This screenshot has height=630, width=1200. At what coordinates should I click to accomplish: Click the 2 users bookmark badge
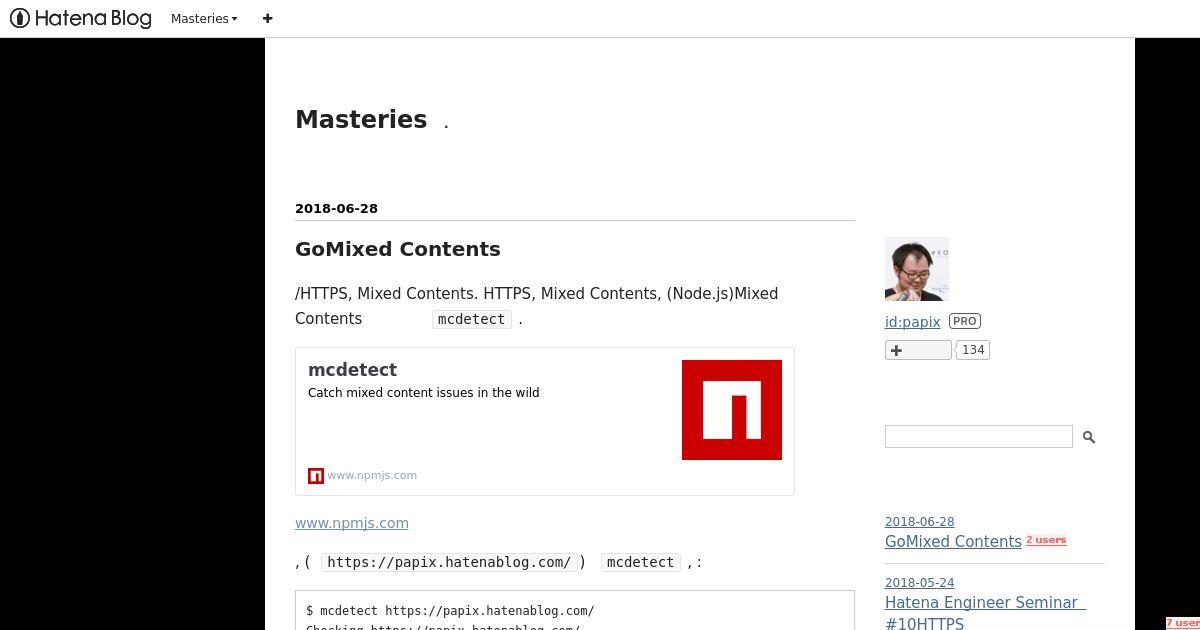point(1046,540)
